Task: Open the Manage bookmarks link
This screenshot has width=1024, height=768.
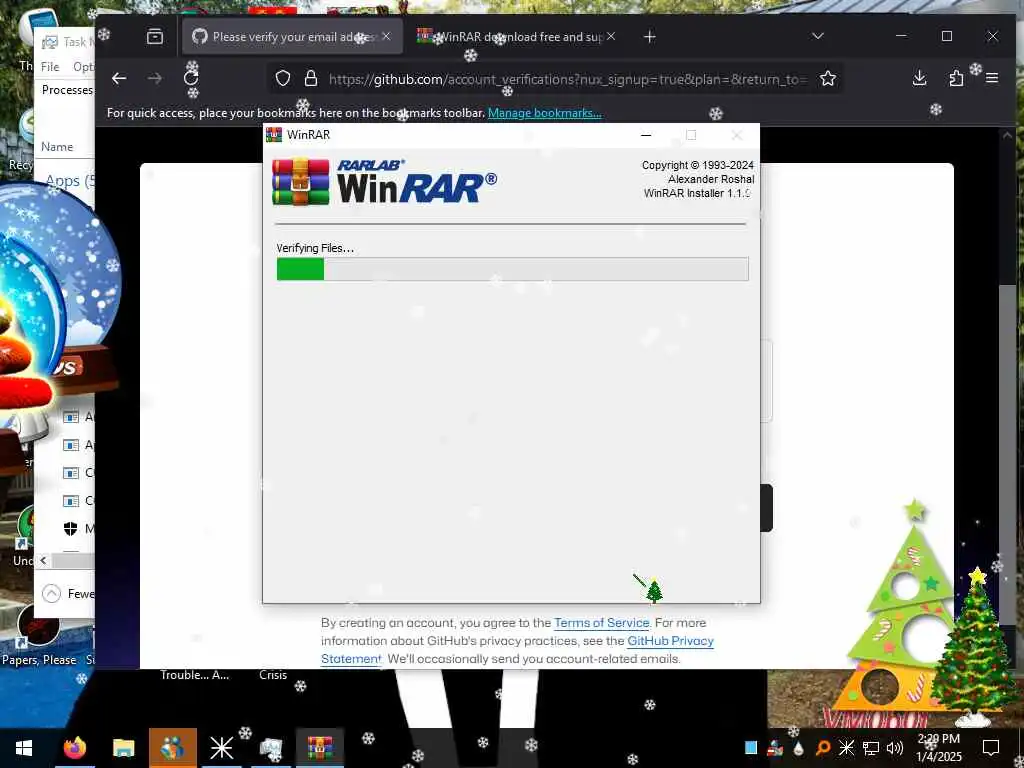Action: point(545,113)
